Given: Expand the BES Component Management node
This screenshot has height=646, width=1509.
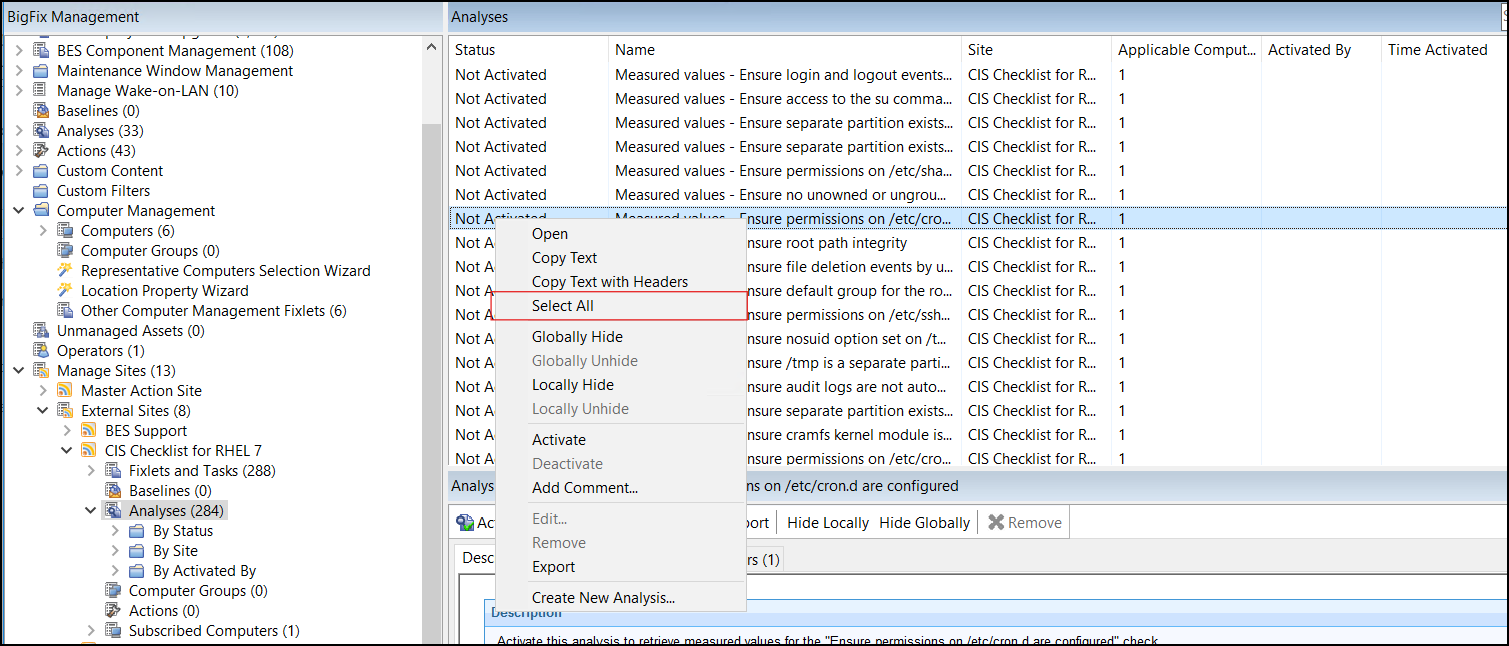Looking at the screenshot, I should point(19,51).
